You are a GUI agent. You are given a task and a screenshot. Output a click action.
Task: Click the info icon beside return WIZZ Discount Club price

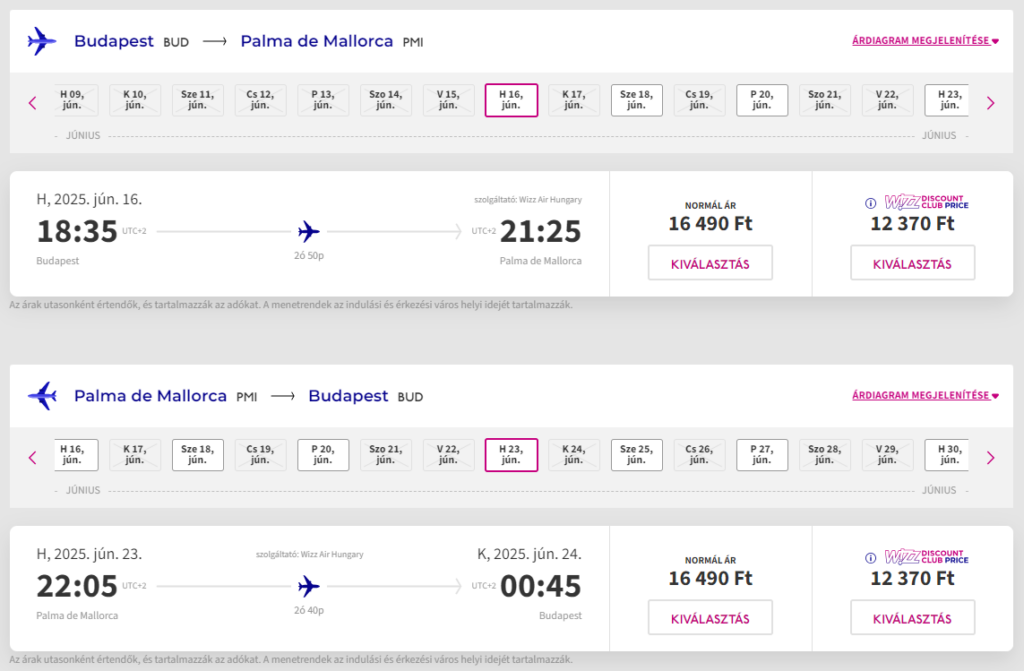click(x=869, y=558)
